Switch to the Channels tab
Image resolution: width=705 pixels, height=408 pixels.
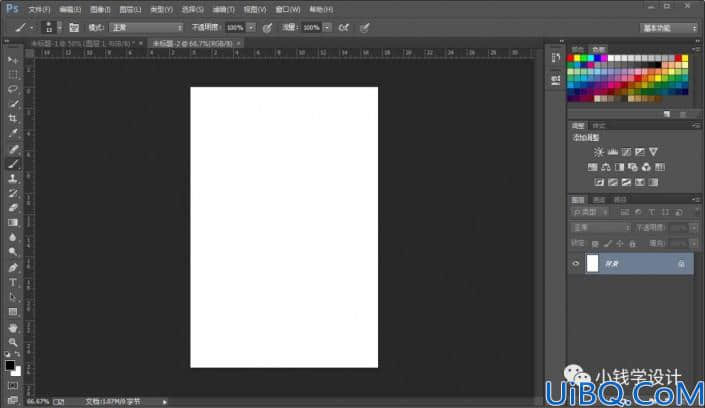pyautogui.click(x=599, y=200)
